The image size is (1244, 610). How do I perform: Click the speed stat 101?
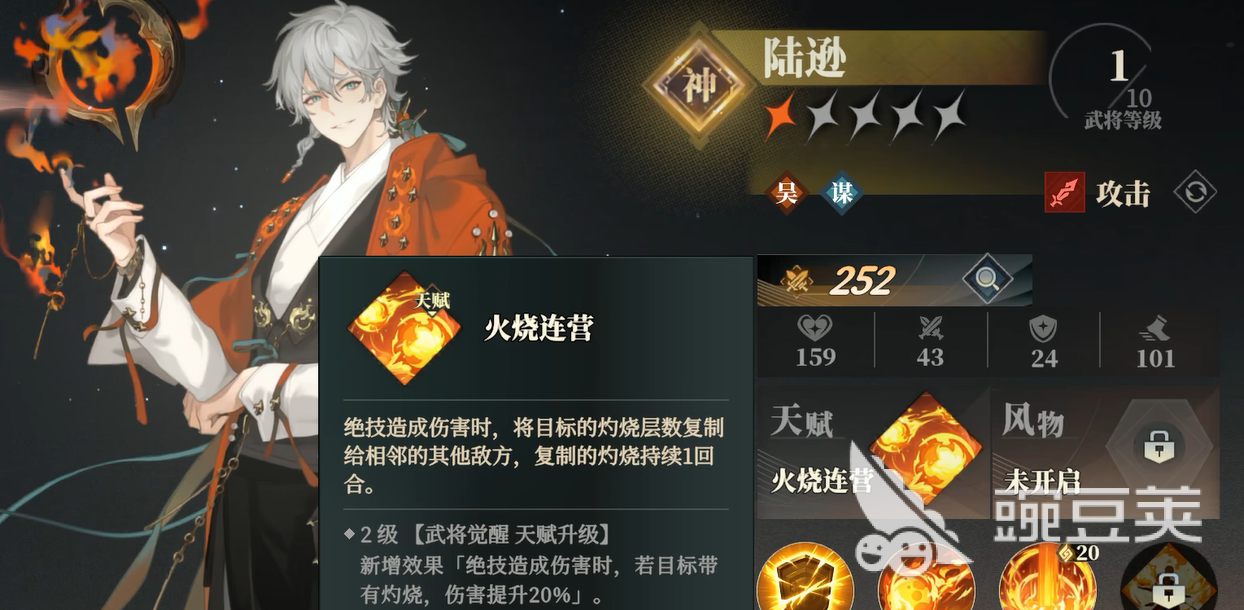[x=1156, y=341]
